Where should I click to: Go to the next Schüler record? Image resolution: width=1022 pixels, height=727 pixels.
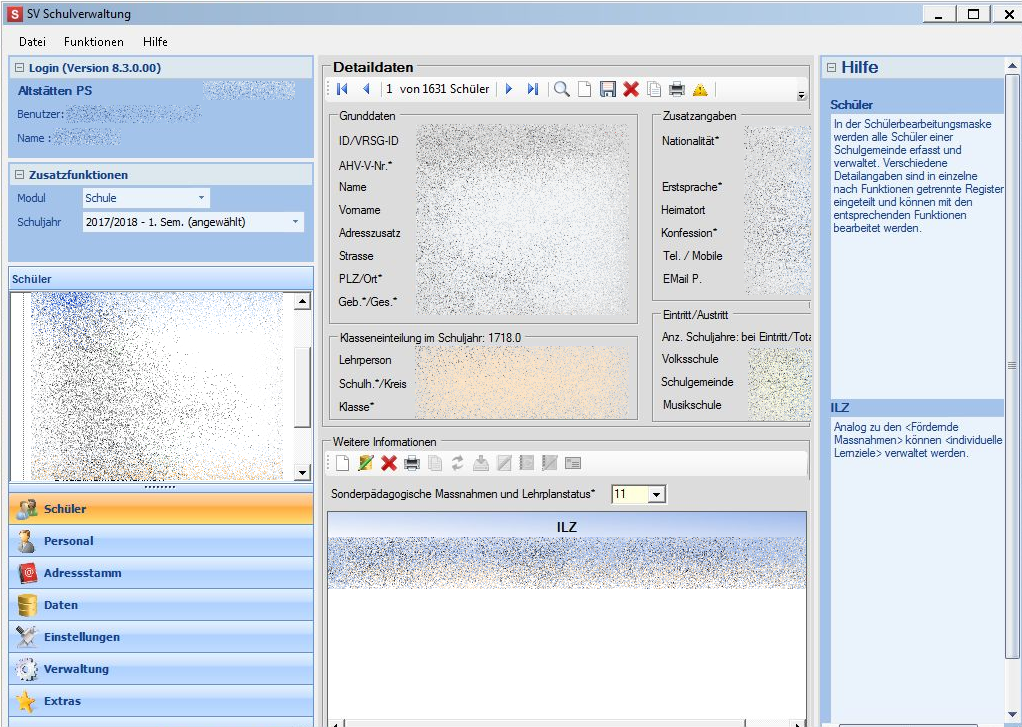[x=509, y=89]
